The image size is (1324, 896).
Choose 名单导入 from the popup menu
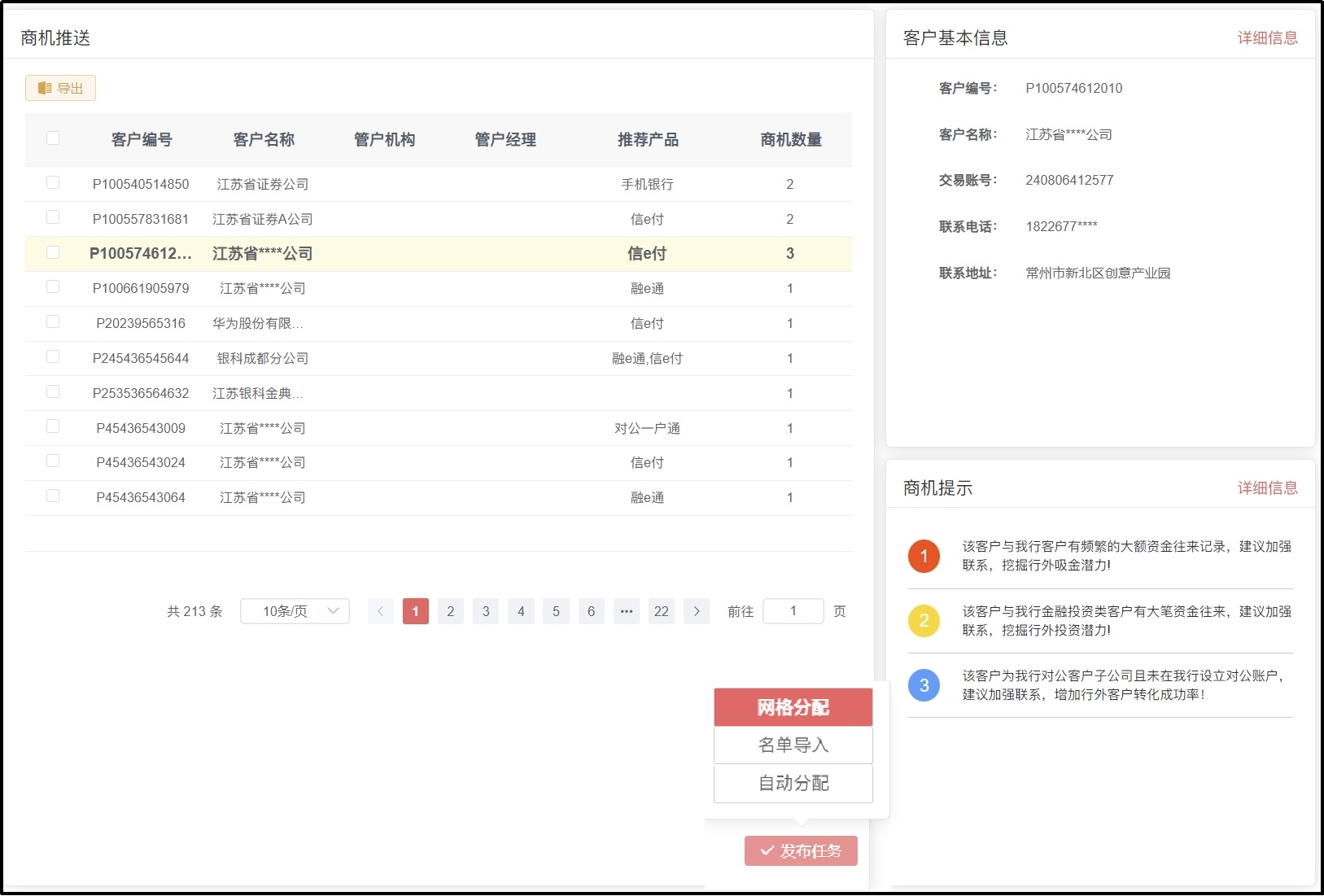click(x=793, y=745)
